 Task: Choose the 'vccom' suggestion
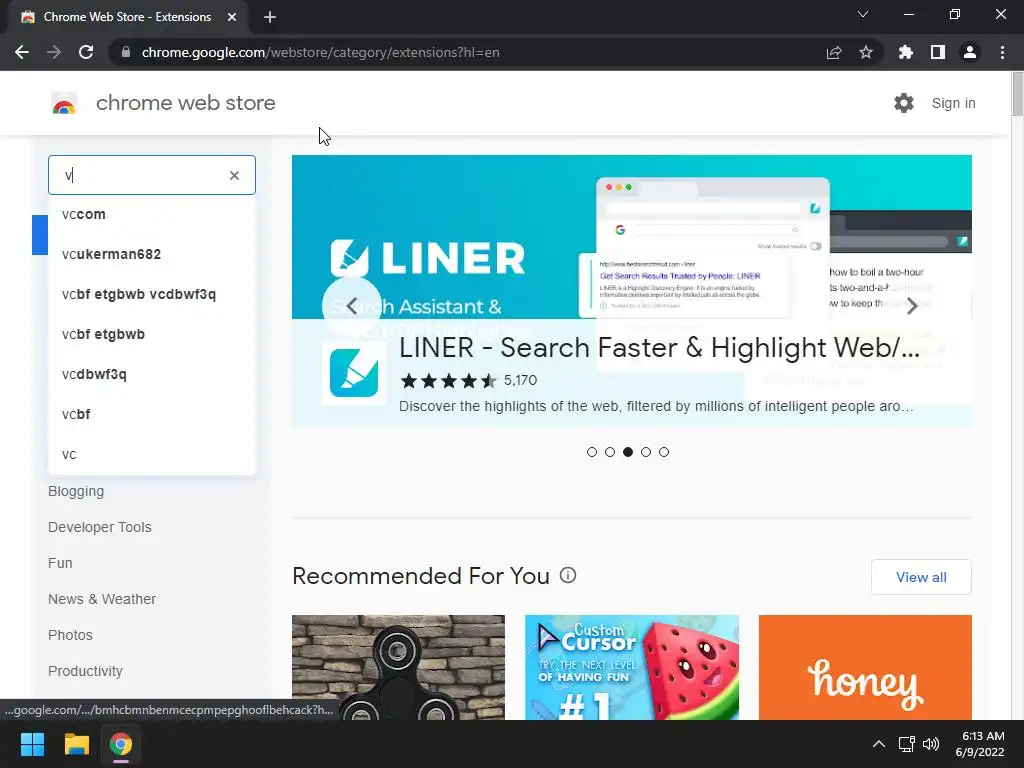coord(152,214)
